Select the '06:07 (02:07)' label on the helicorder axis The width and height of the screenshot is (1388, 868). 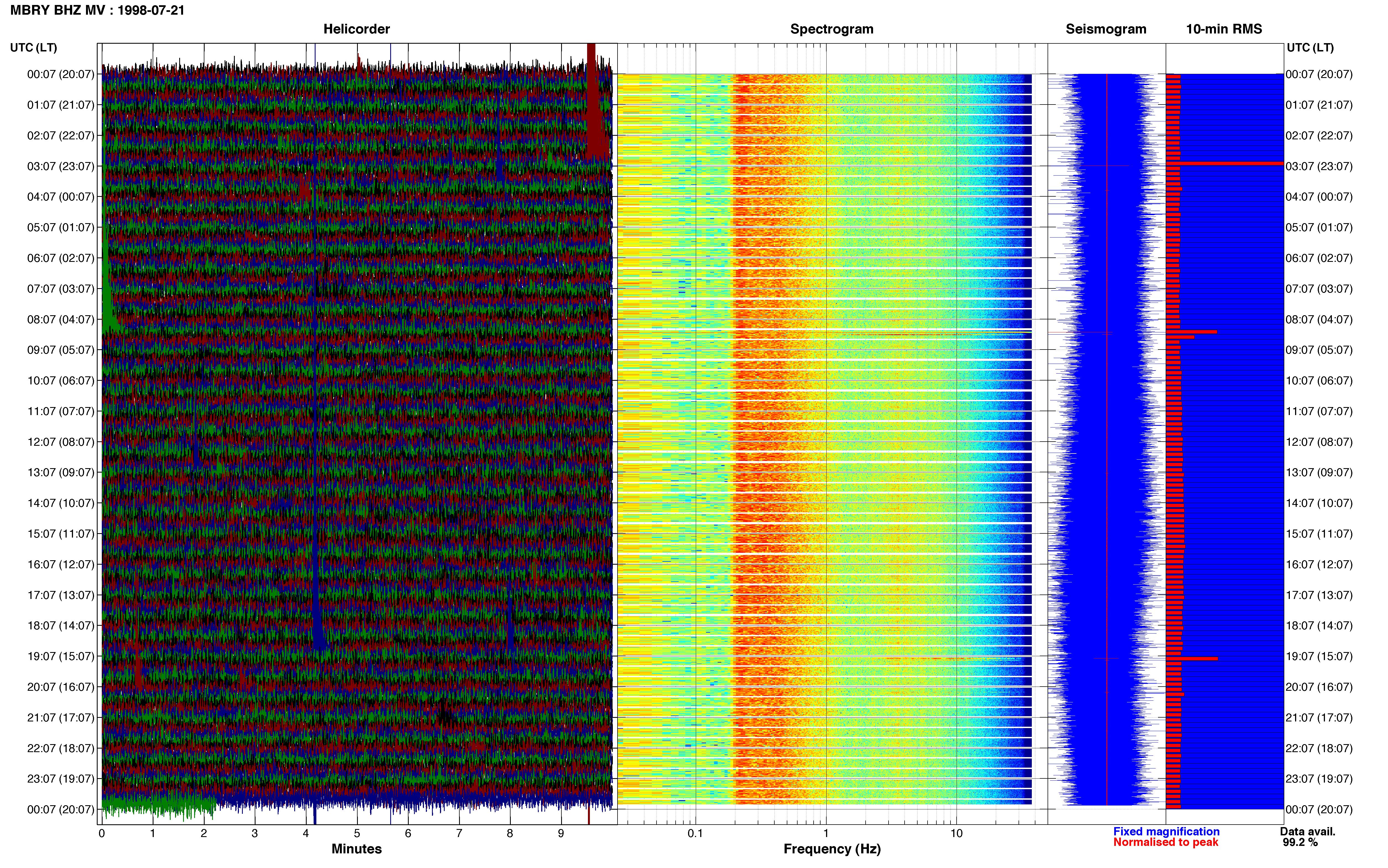tap(60, 258)
